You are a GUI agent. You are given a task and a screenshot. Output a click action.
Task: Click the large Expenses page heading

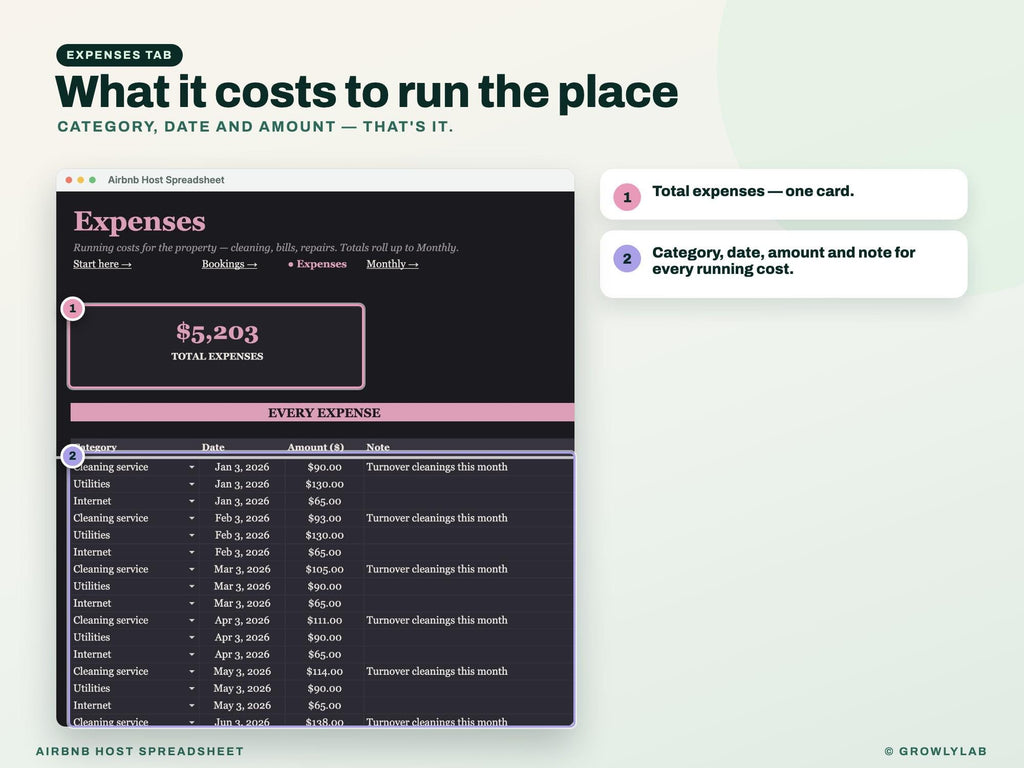[x=139, y=221]
